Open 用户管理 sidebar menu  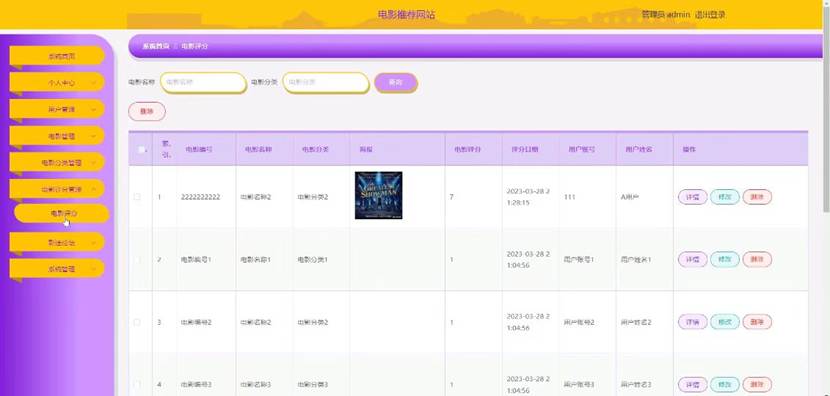coord(57,109)
